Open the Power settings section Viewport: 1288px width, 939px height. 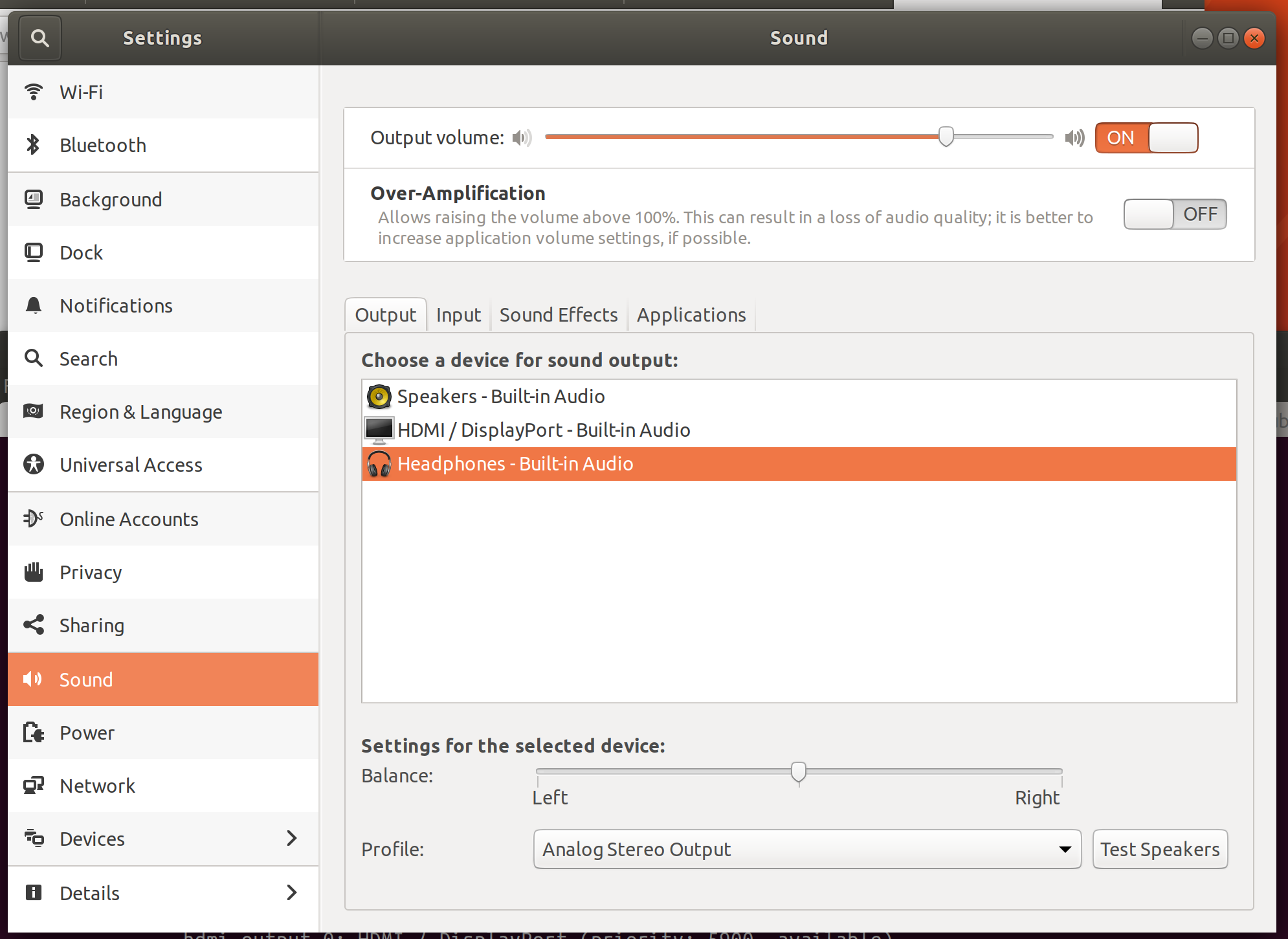[x=87, y=733]
